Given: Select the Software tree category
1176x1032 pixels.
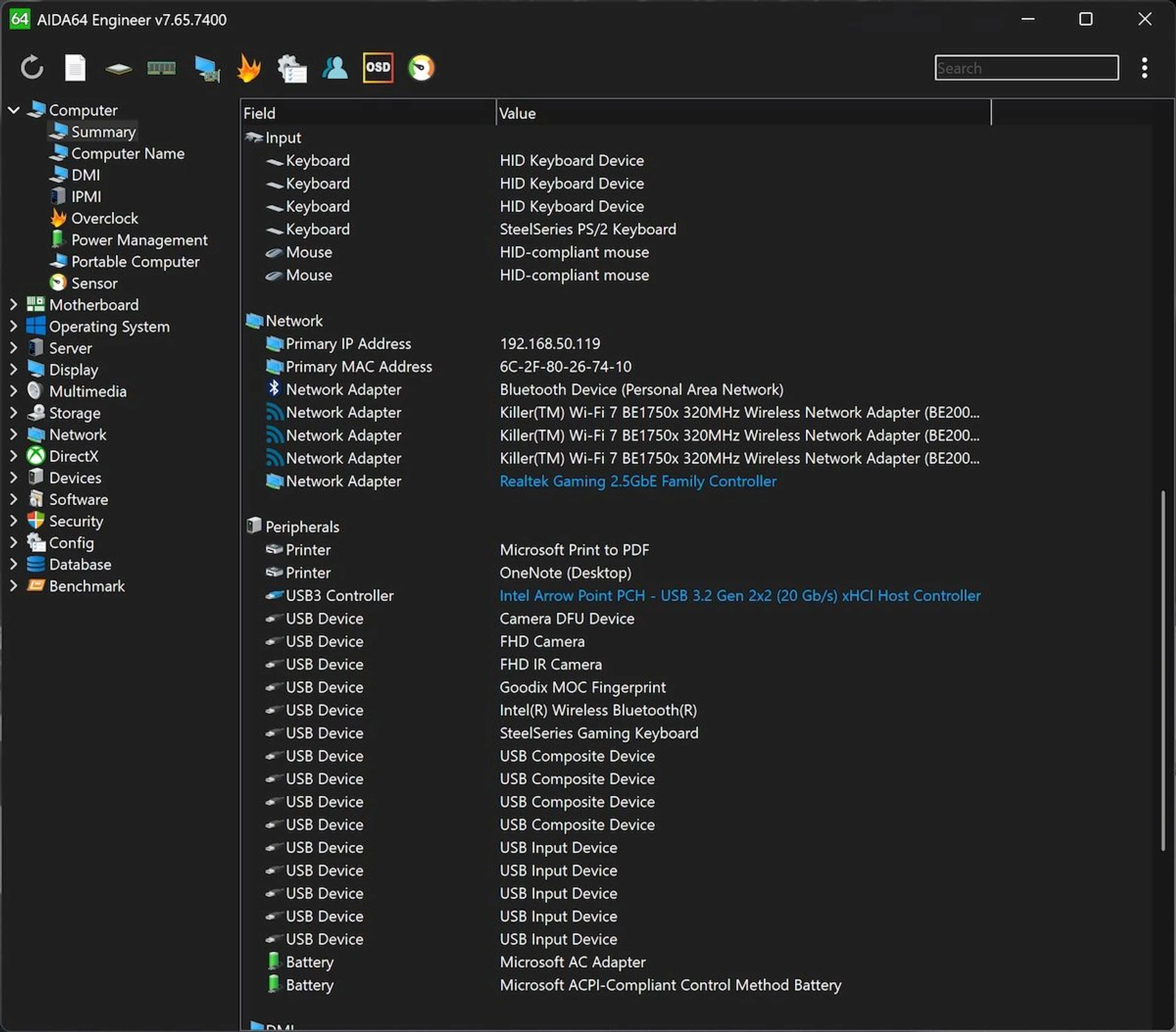Looking at the screenshot, I should (78, 499).
